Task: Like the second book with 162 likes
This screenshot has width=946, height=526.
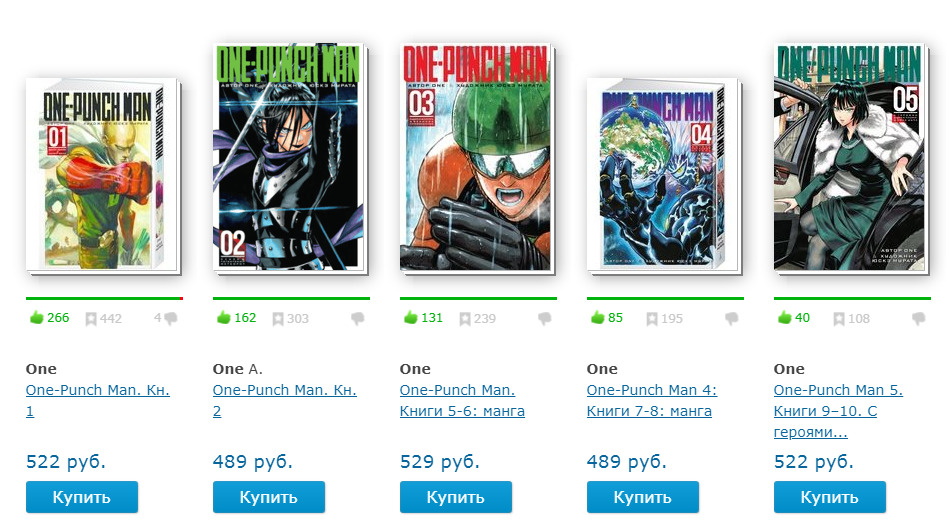Action: [x=224, y=317]
